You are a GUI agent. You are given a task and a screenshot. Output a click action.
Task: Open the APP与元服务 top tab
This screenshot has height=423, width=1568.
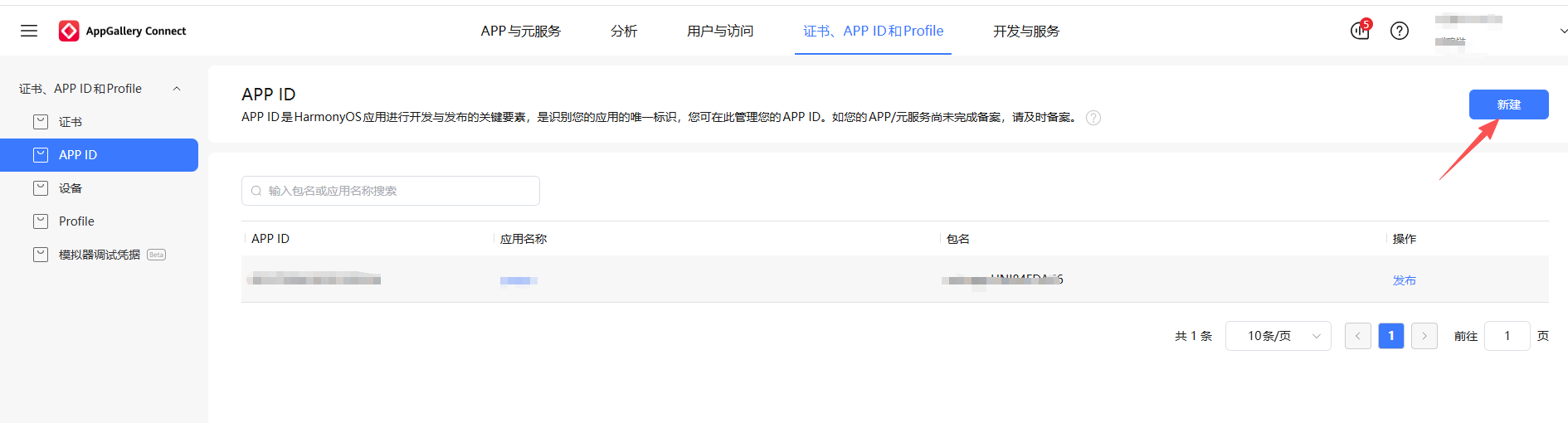(x=521, y=31)
